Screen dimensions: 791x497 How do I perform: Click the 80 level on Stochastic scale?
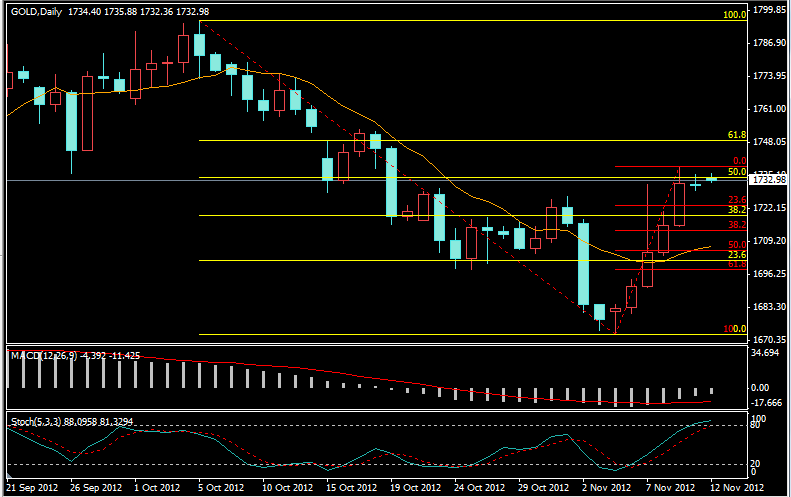758,425
